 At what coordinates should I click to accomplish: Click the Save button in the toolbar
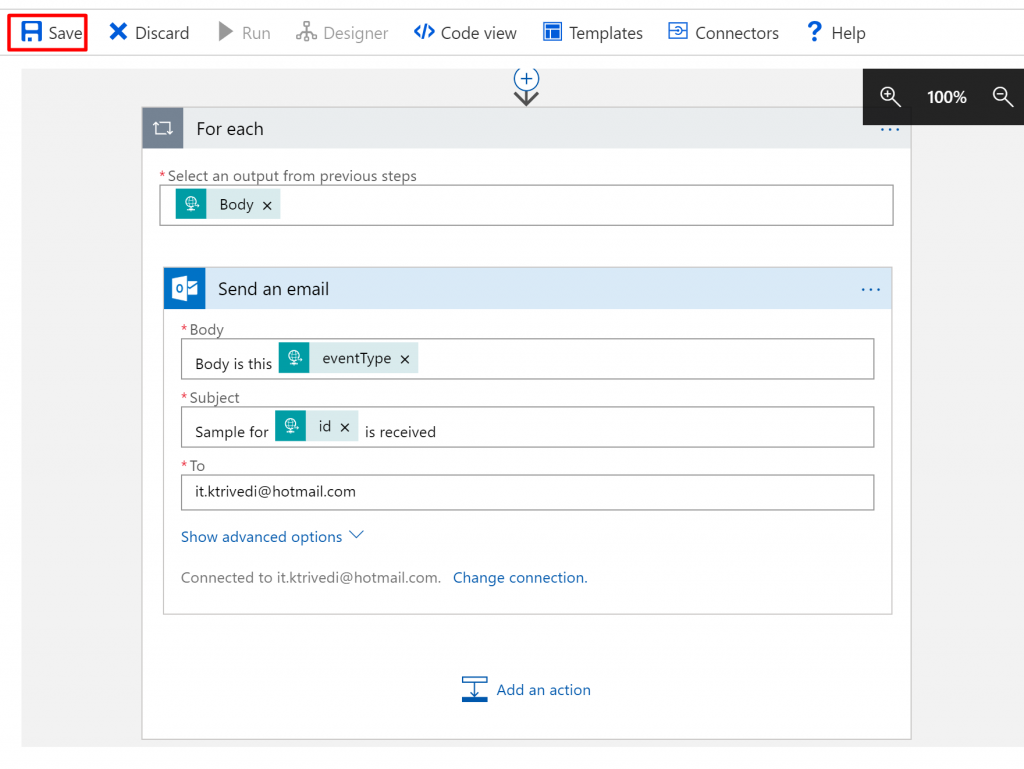pos(48,33)
